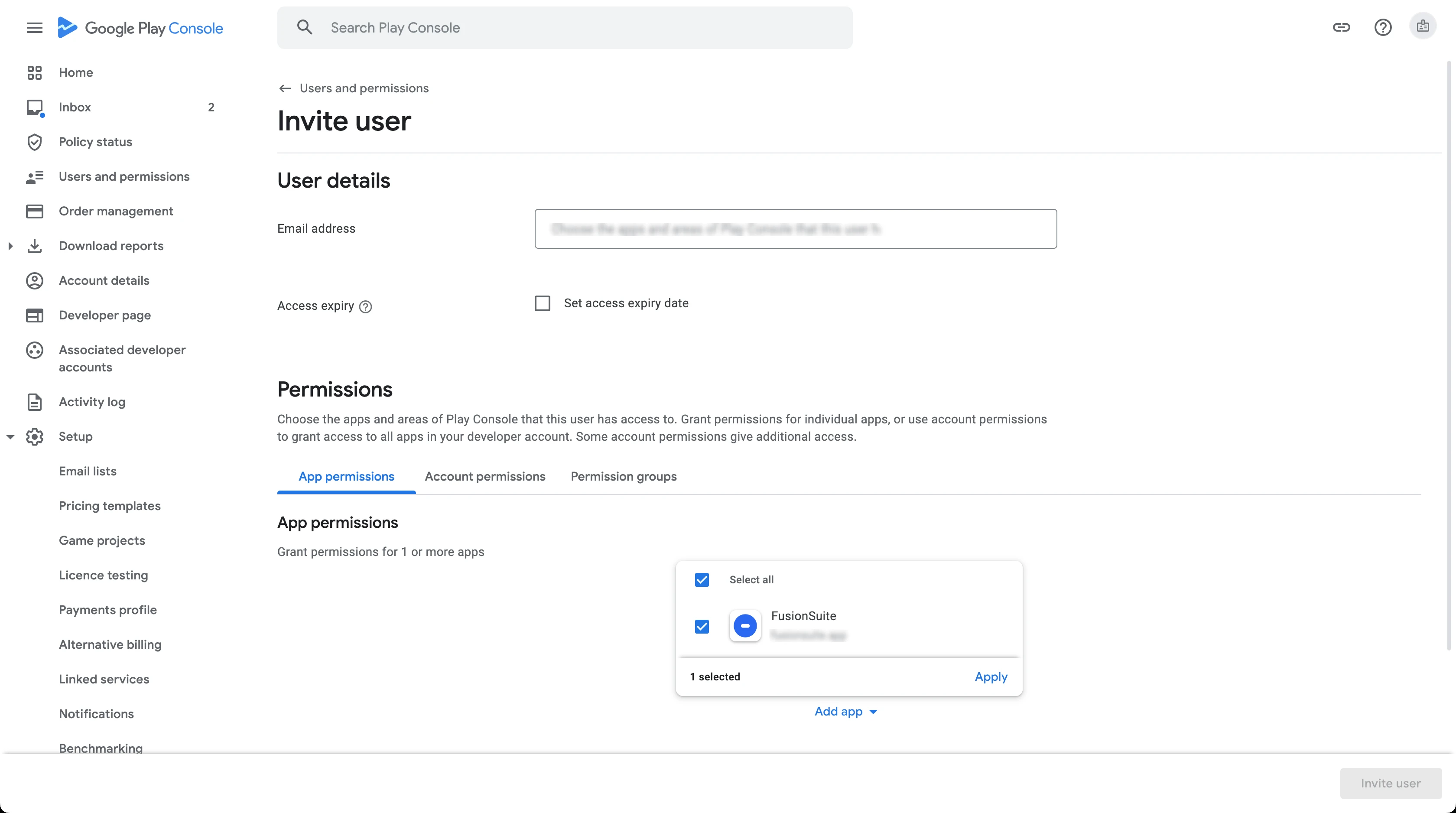This screenshot has height=813, width=1456.
Task: Click the Policy status shield icon
Action: click(35, 142)
